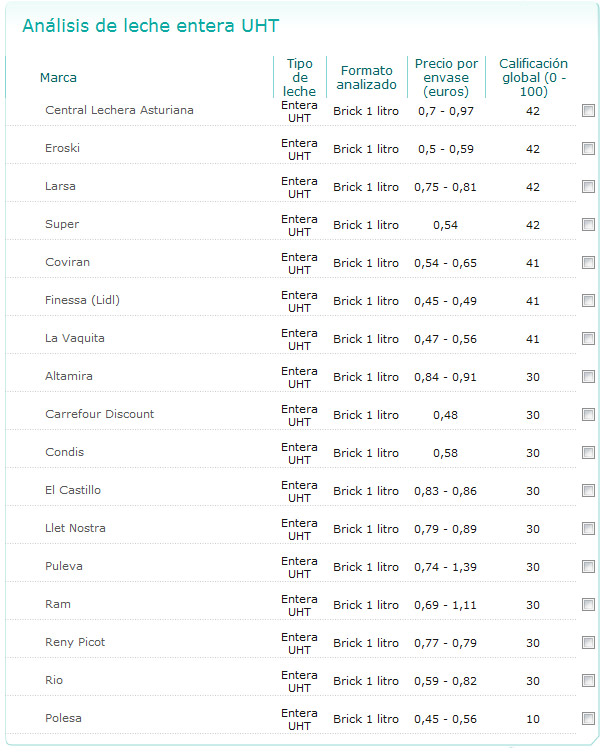Open the Llet Nostra brand entry

(75, 528)
